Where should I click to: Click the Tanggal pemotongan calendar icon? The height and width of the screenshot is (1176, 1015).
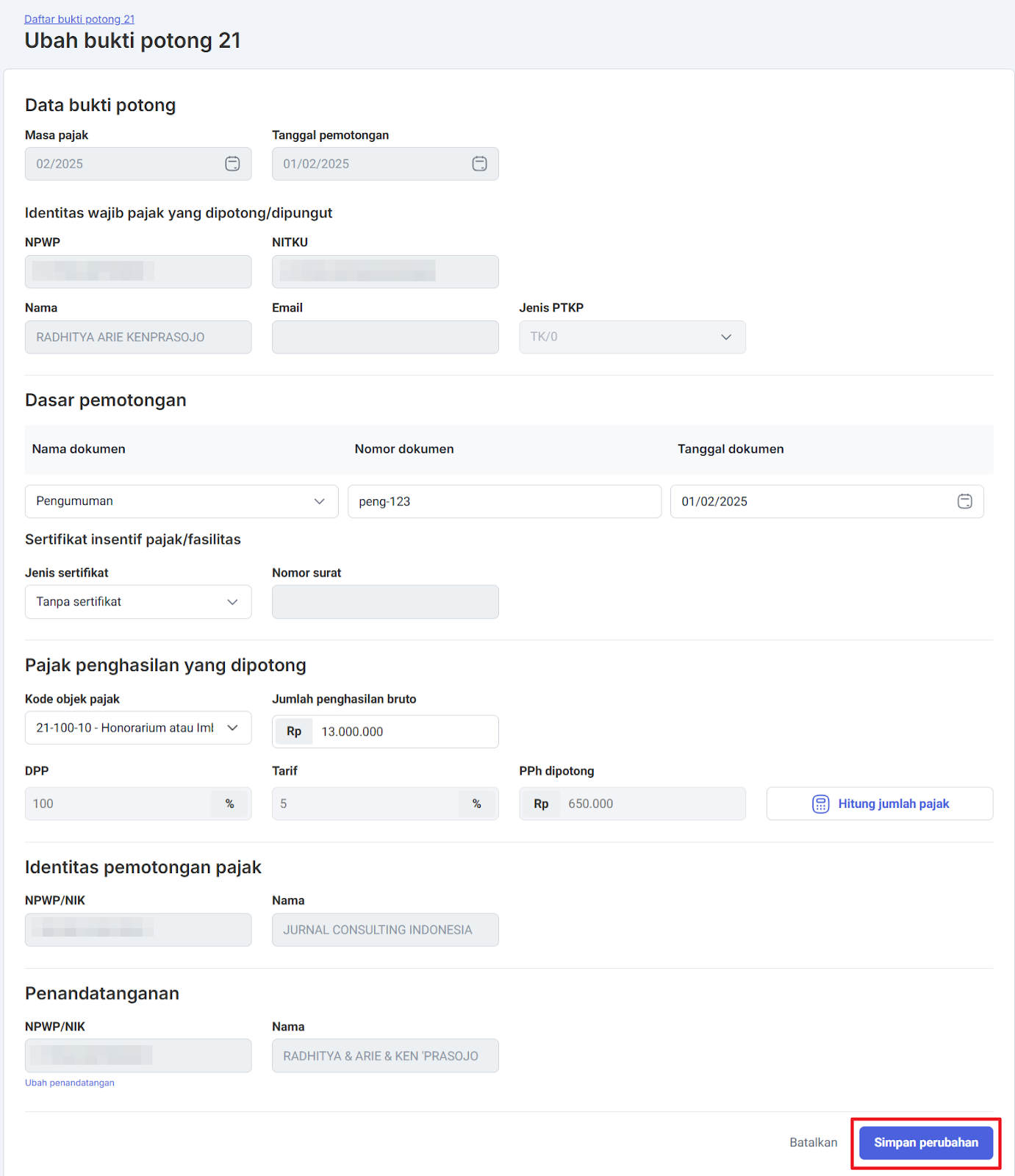click(x=479, y=164)
